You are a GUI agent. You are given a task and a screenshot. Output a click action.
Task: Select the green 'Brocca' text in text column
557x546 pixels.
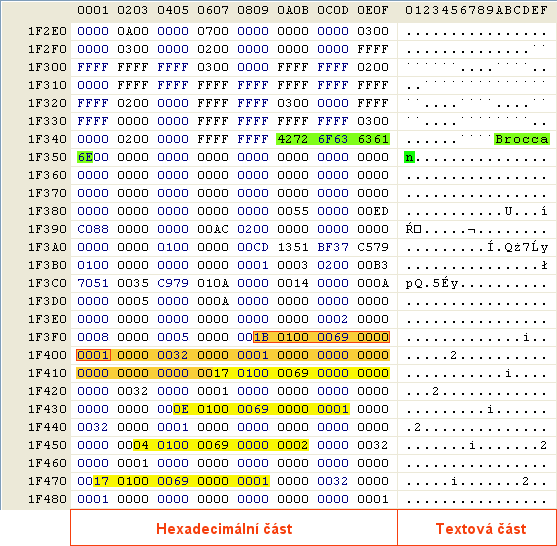tap(522, 139)
